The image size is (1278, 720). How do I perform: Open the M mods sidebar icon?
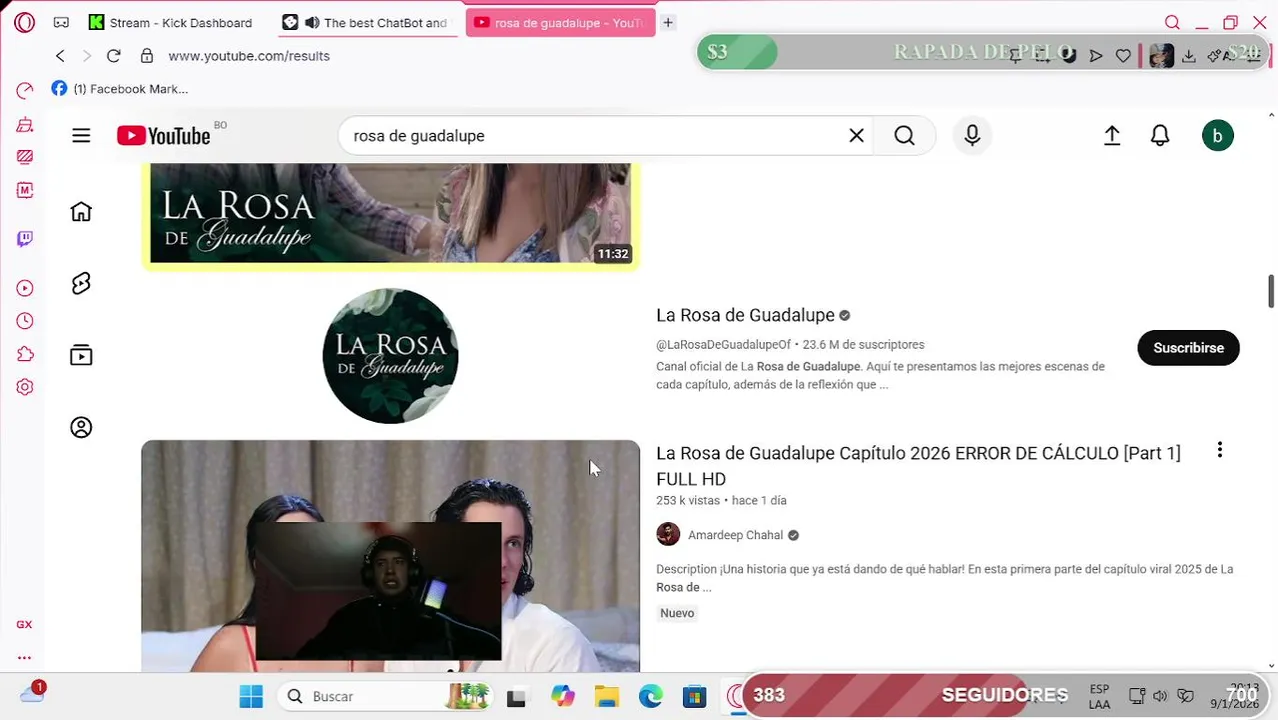click(x=25, y=190)
